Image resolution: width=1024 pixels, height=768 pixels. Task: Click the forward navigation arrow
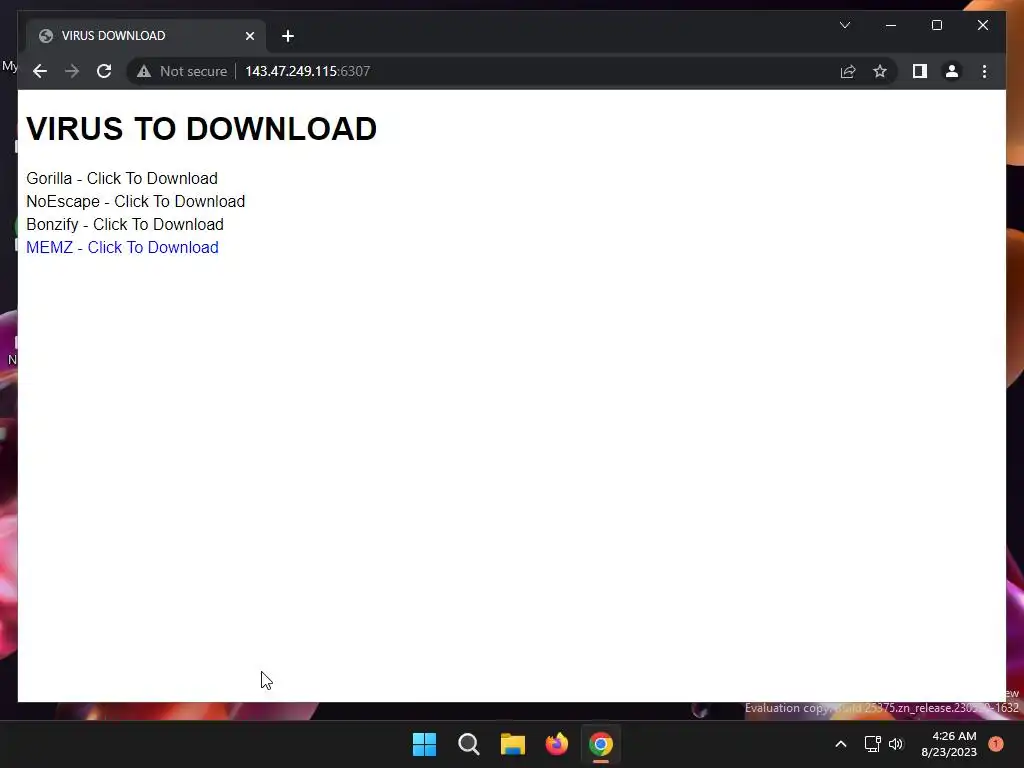[x=72, y=71]
